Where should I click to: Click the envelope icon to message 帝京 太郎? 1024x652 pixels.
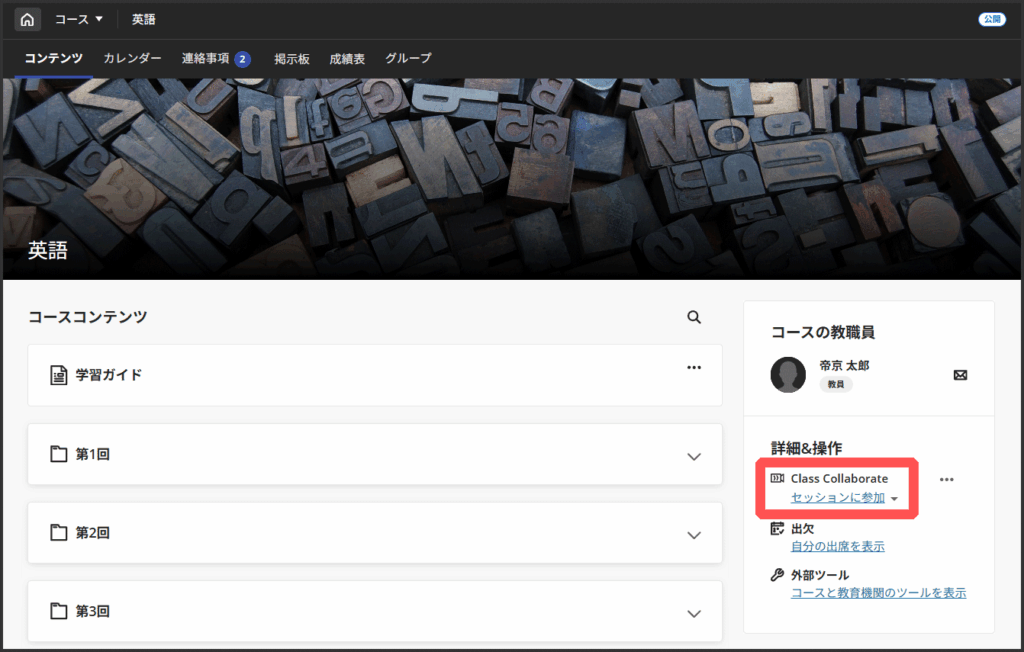click(x=960, y=375)
